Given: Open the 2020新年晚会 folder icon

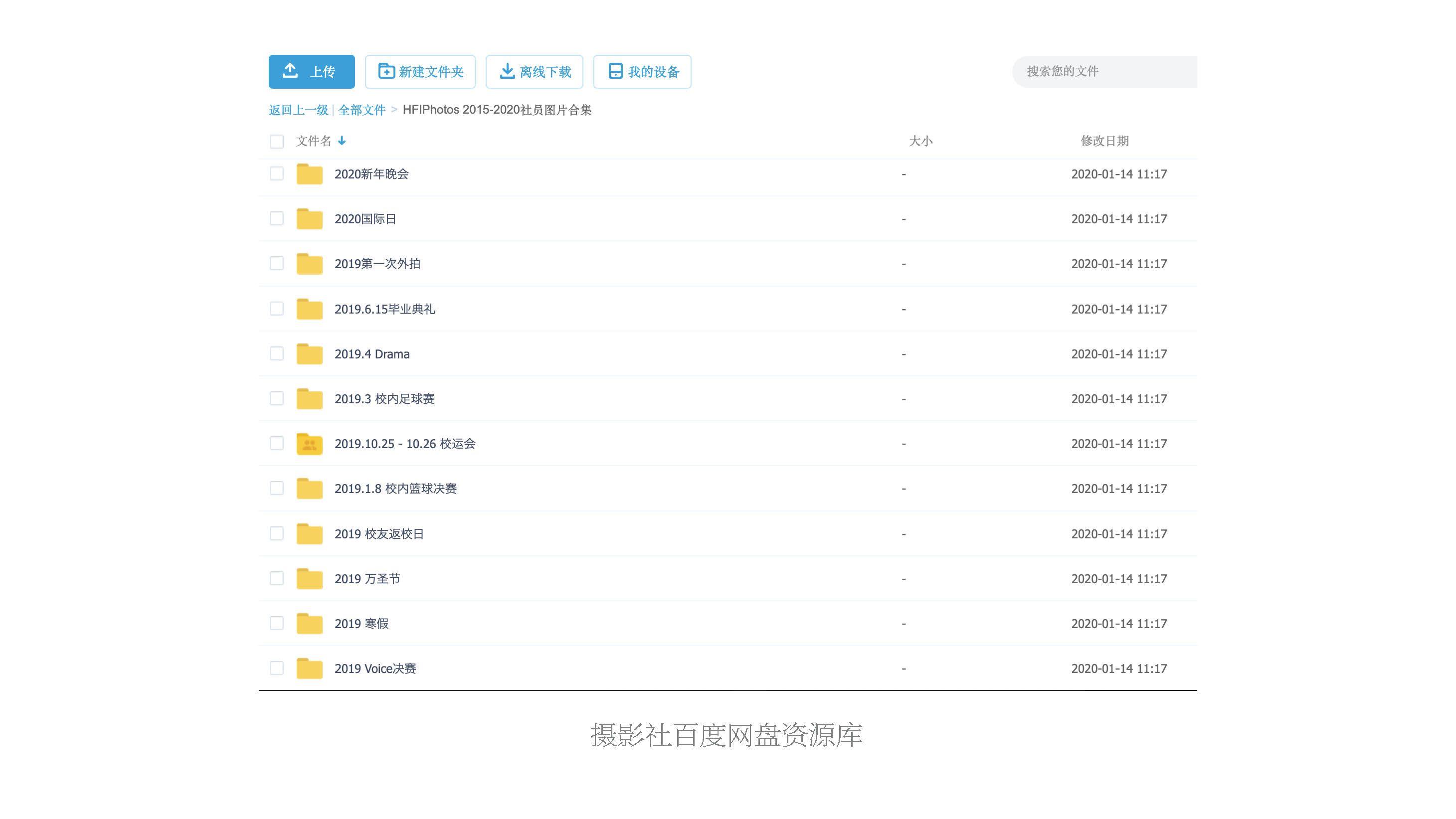Looking at the screenshot, I should coord(309,174).
